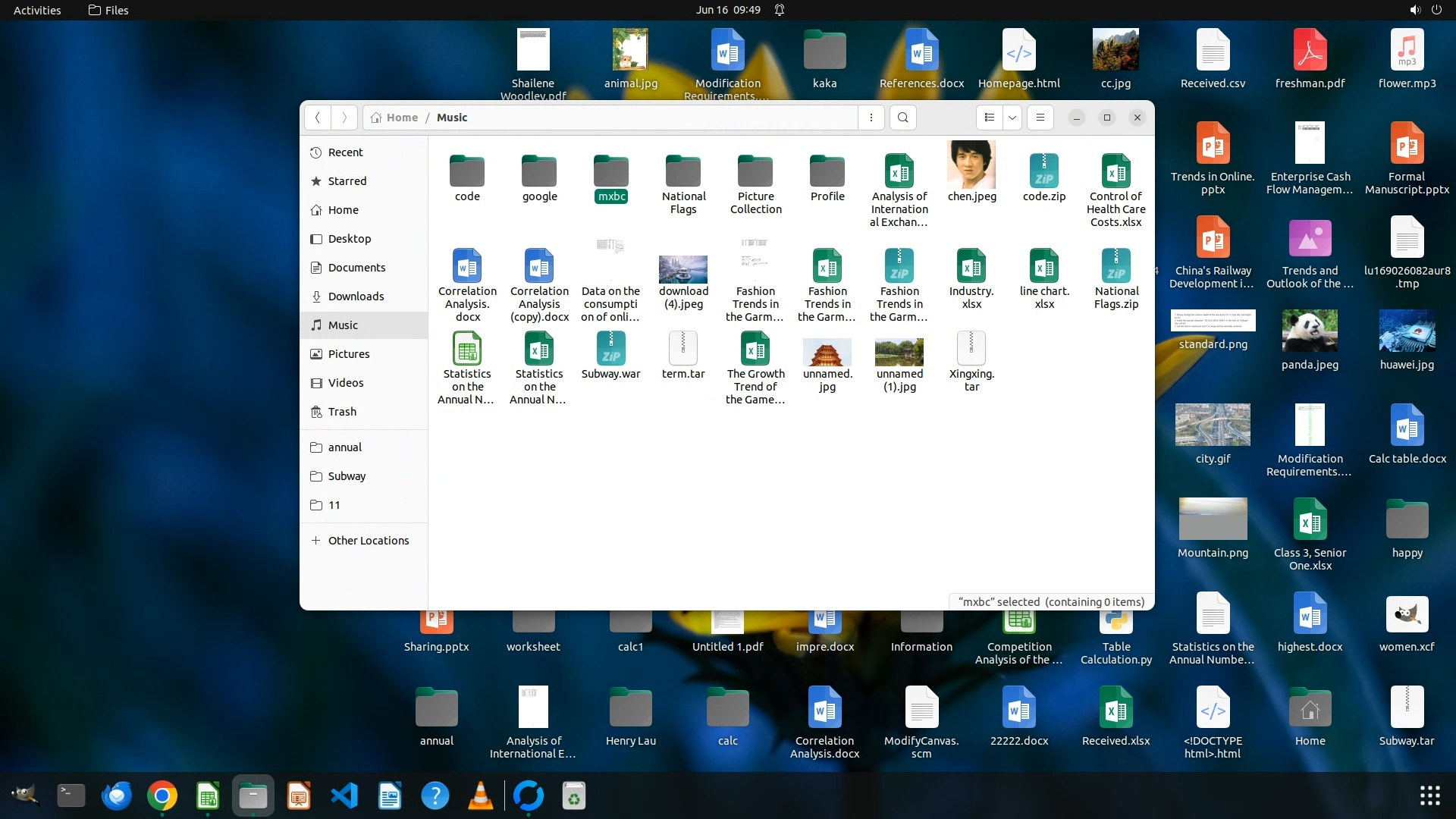Viewport: 1456px width, 819px height.
Task: Select Downloads in the sidebar
Action: [x=356, y=297]
